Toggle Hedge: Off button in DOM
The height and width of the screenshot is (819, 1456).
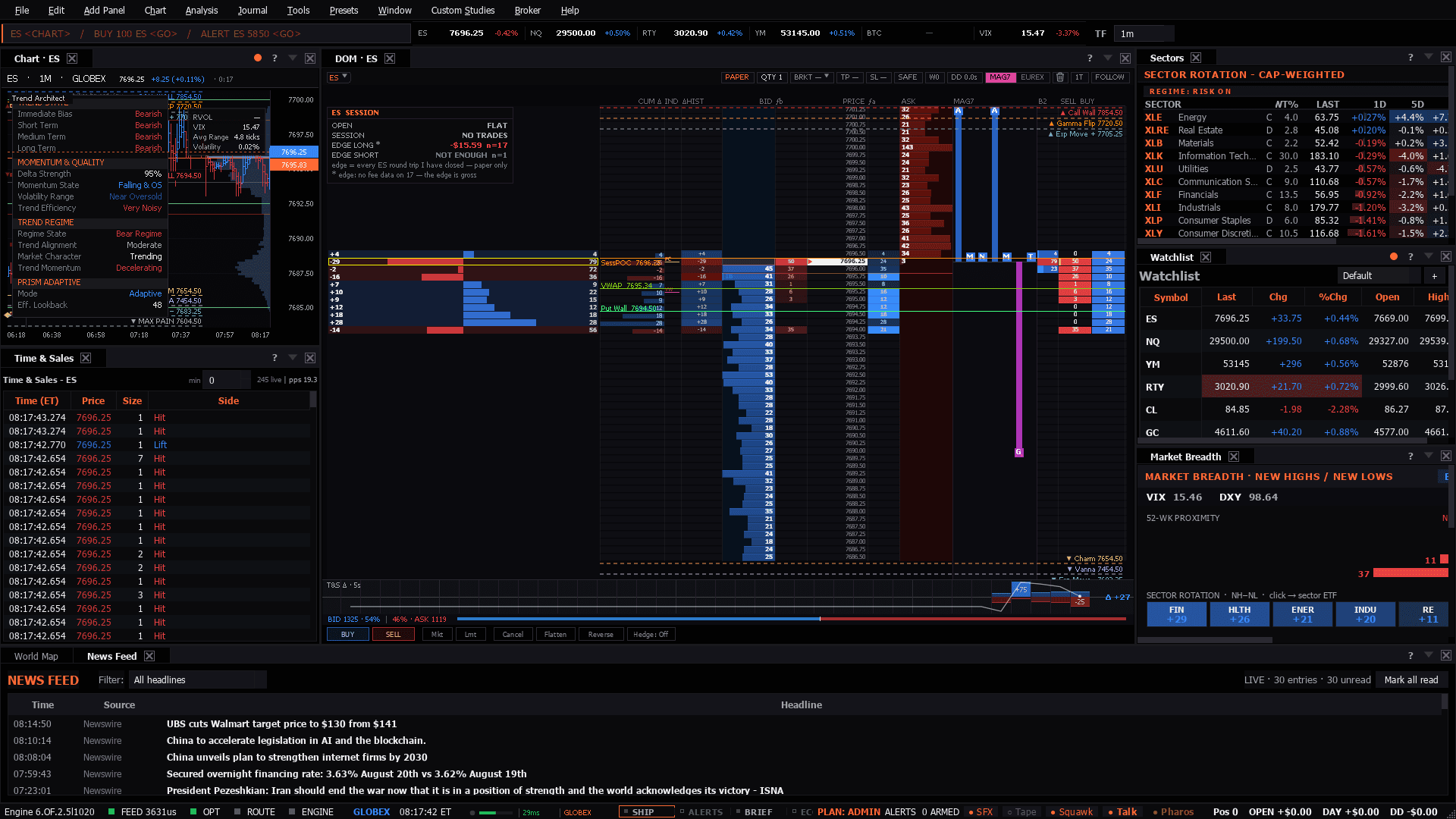(x=651, y=635)
